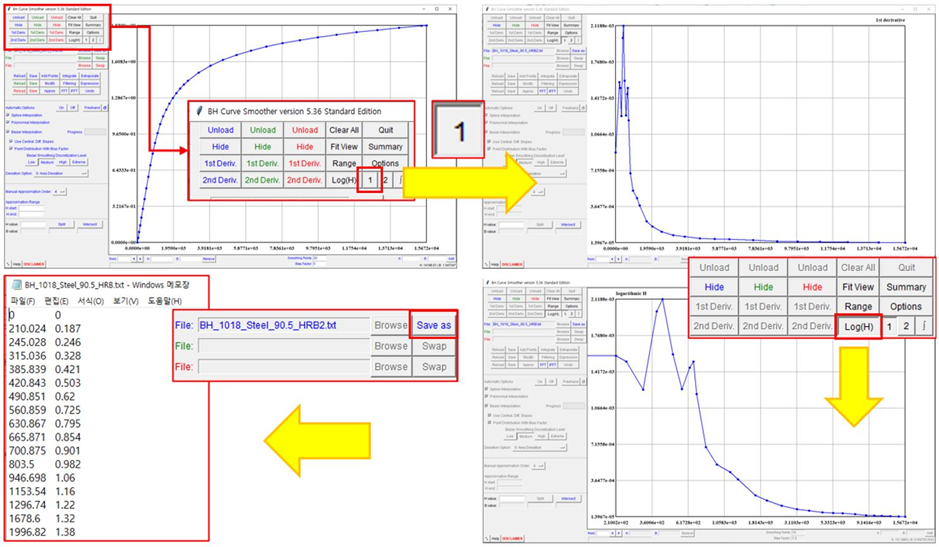939x547 pixels.
Task: Click the row '490.851 0.62' in Notepad
Action: [42, 396]
